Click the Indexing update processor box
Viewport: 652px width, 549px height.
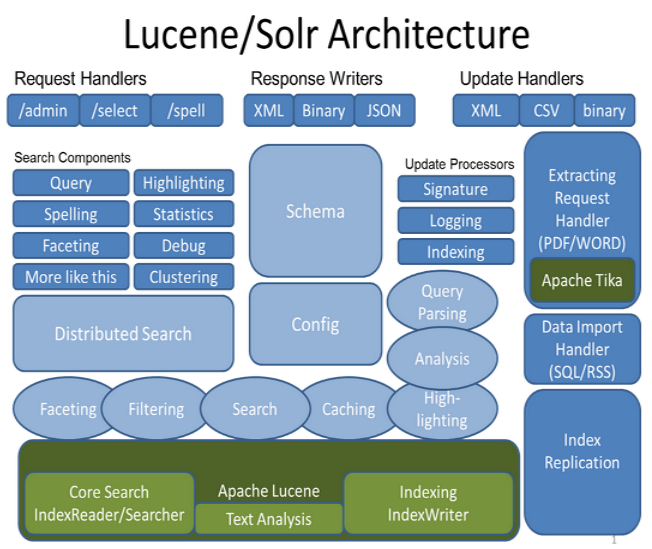click(456, 252)
